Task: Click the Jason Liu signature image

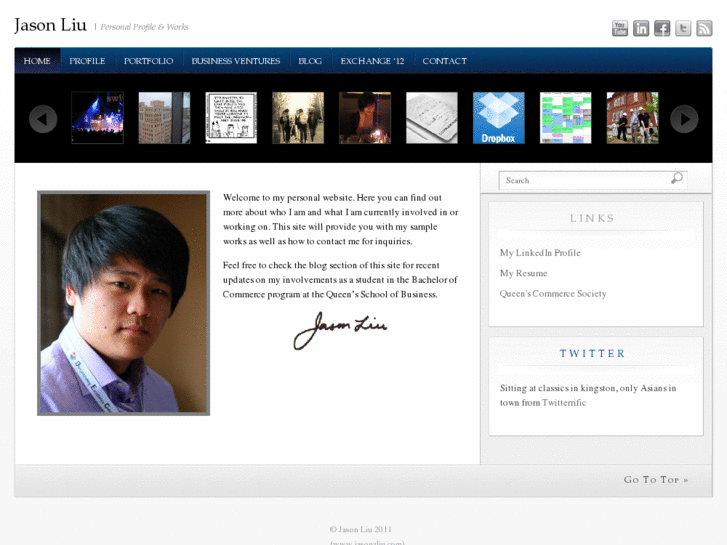Action: coord(340,330)
